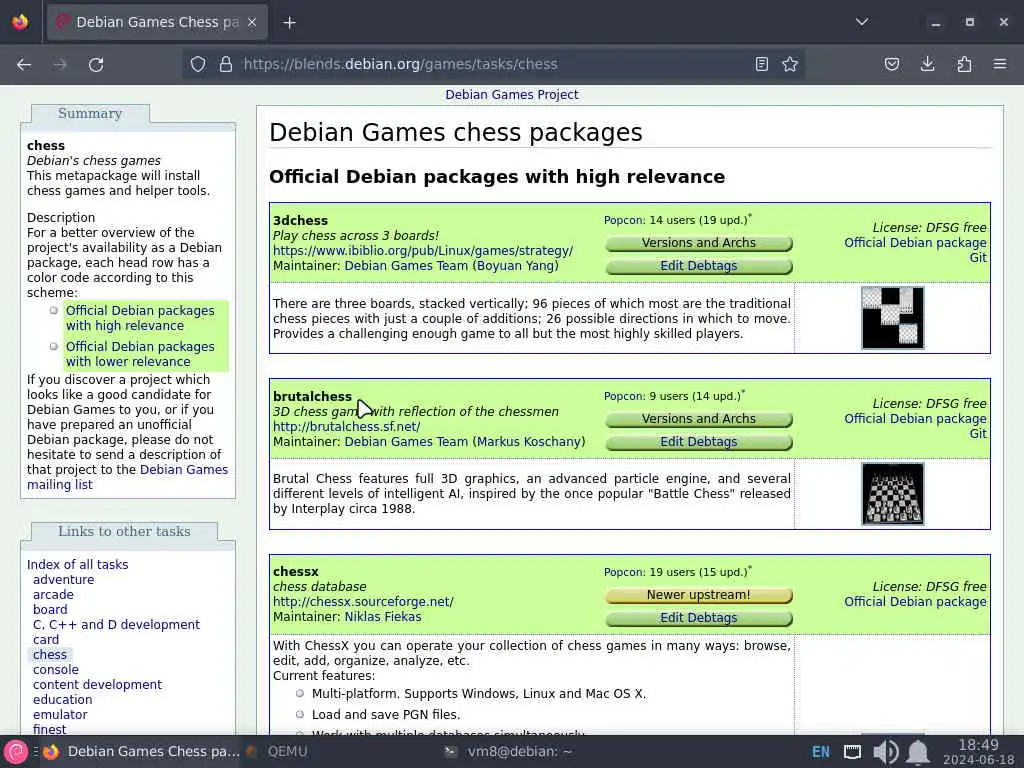Open the tracking protection shield icon
The width and height of the screenshot is (1024, 768).
click(x=198, y=64)
